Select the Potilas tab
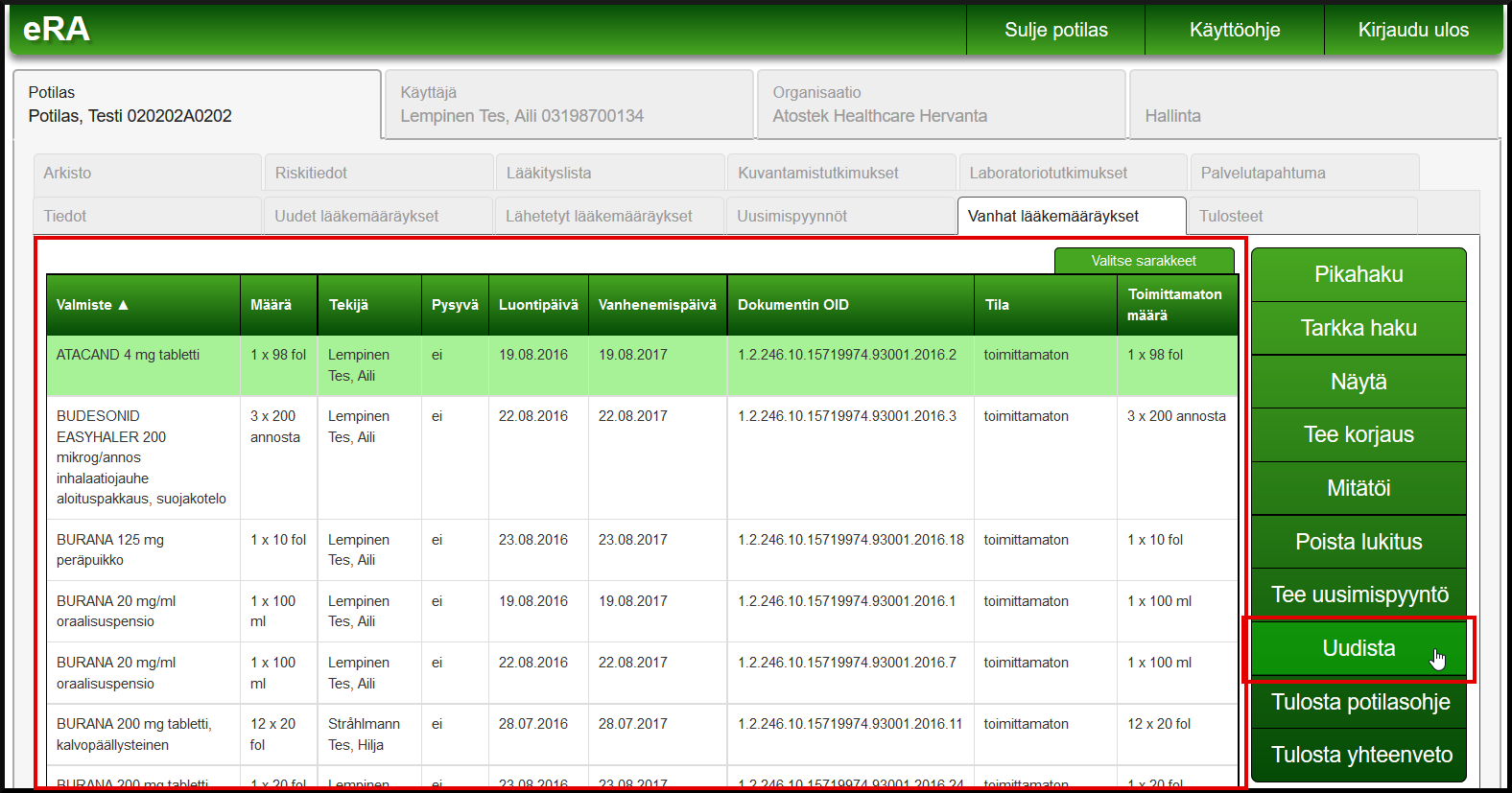This screenshot has width=1512, height=793. 198,105
